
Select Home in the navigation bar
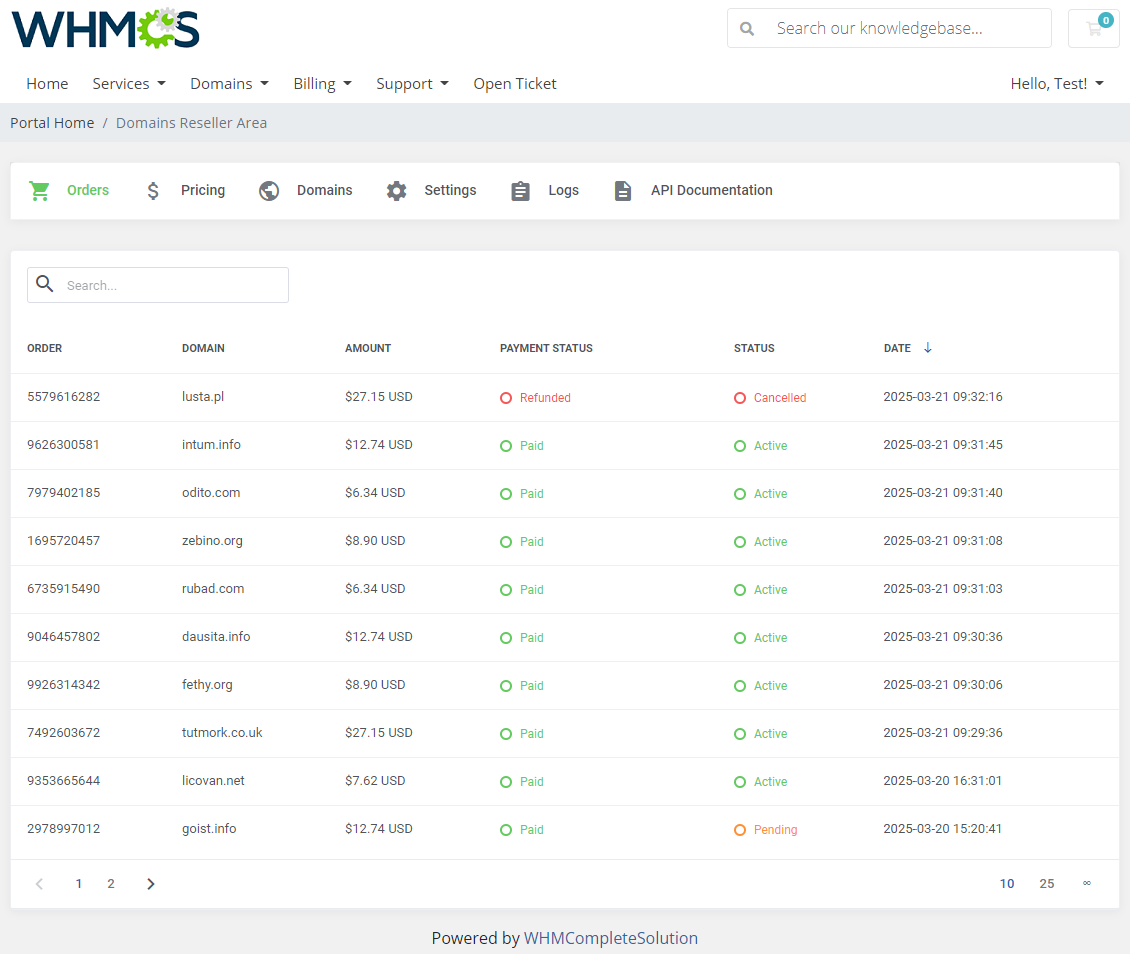pos(47,83)
